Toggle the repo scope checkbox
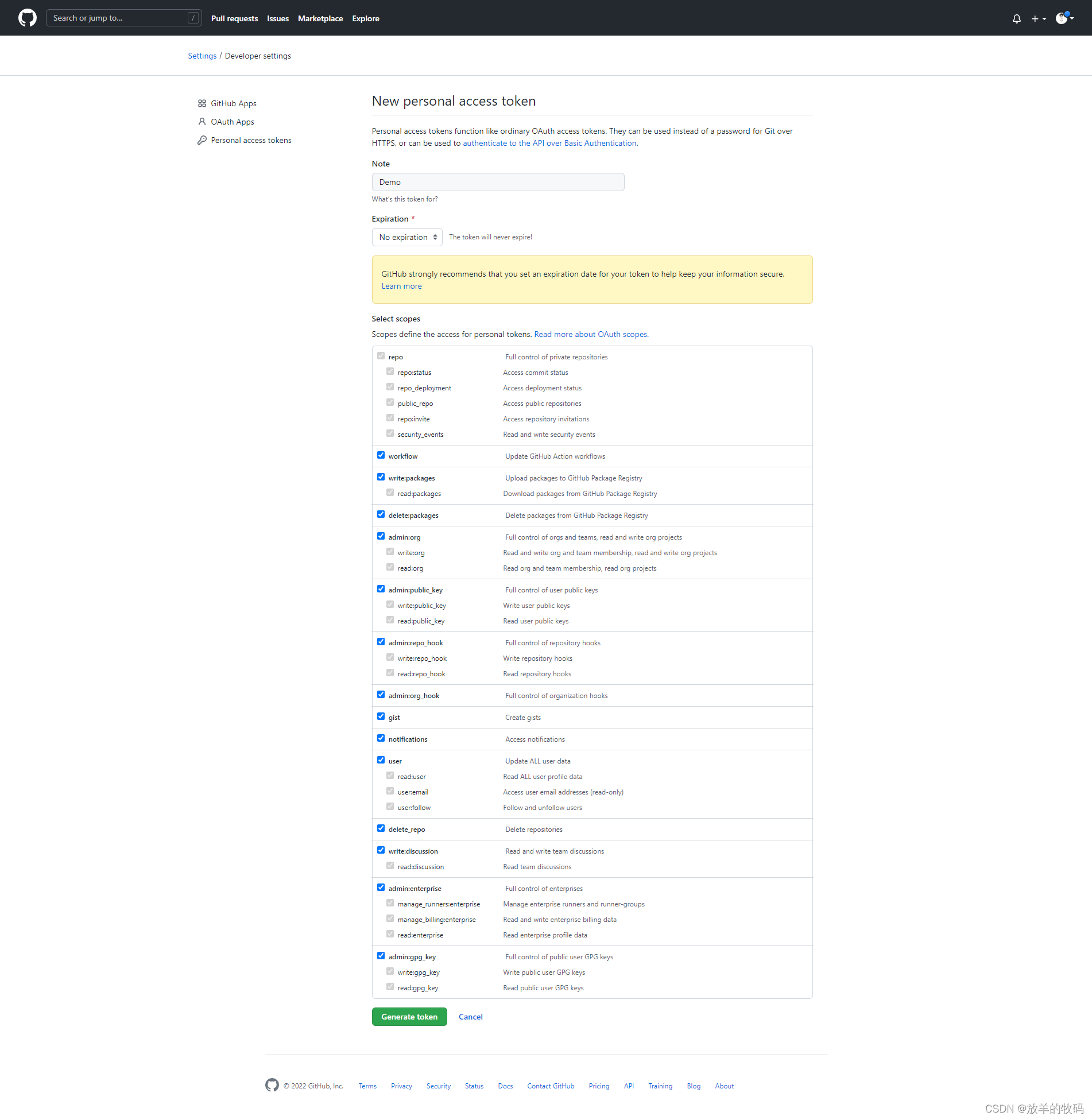Screen dimensions: 1092x1120 [381, 356]
